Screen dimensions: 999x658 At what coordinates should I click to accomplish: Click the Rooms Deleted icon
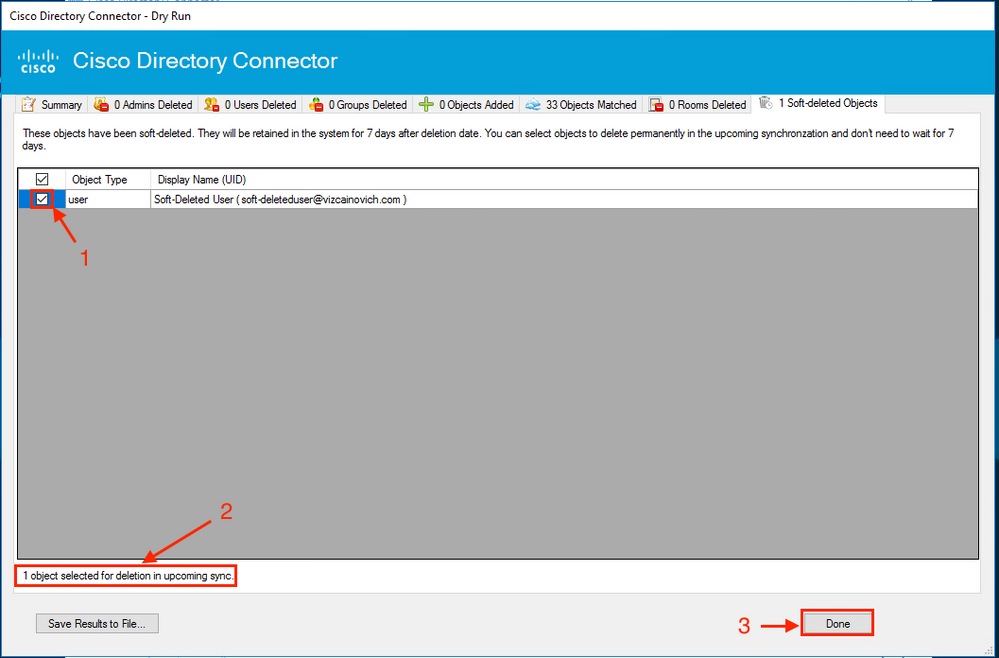657,103
